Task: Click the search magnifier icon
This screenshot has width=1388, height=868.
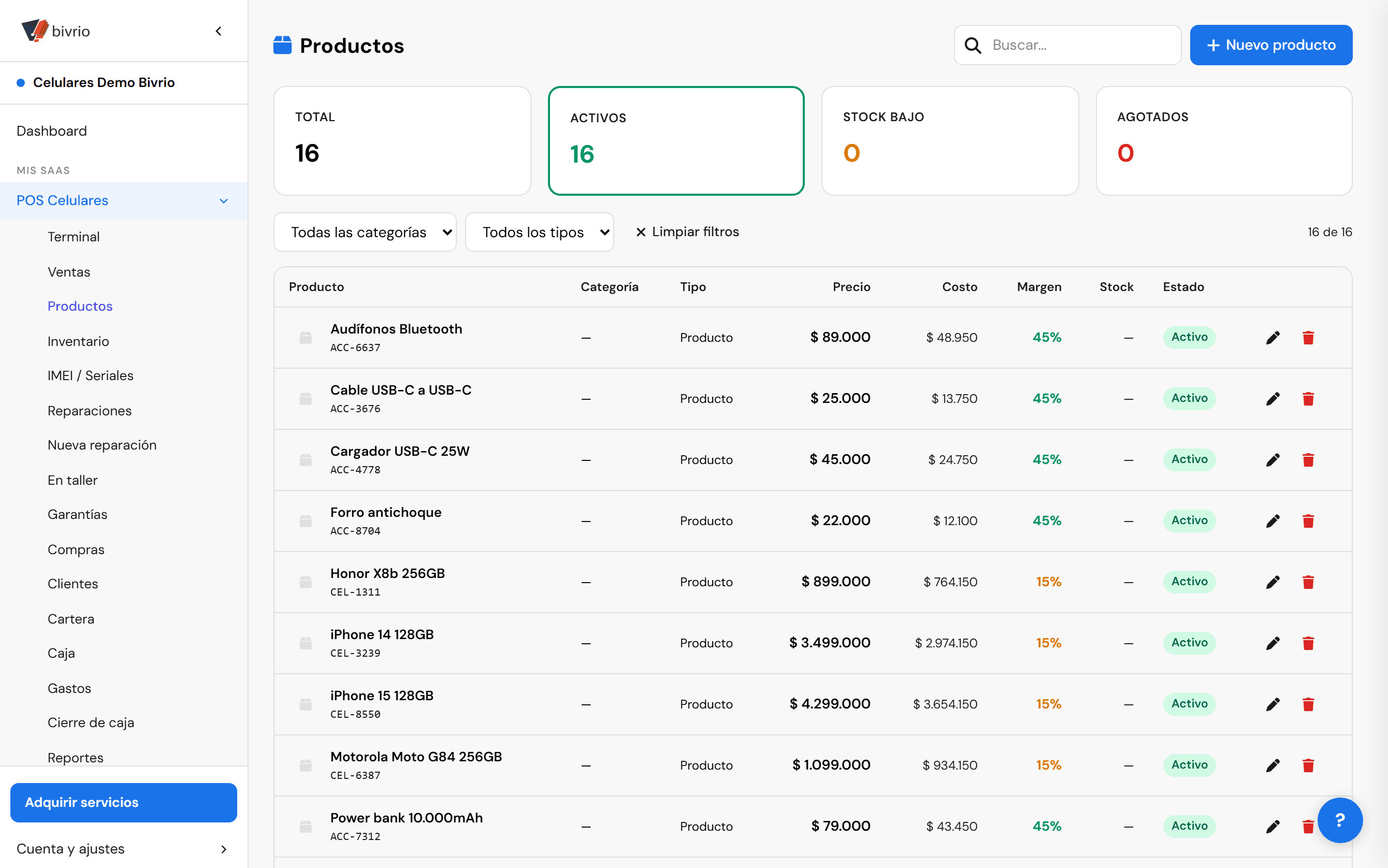Action: pos(973,45)
